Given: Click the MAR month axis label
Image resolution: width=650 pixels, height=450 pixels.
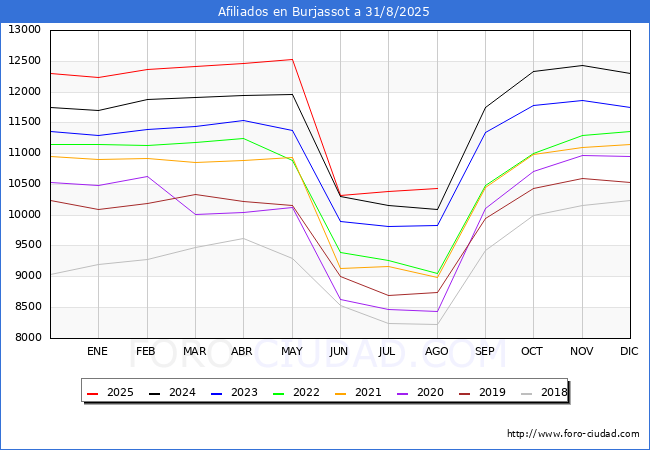Looking at the screenshot, I should 194,351.
